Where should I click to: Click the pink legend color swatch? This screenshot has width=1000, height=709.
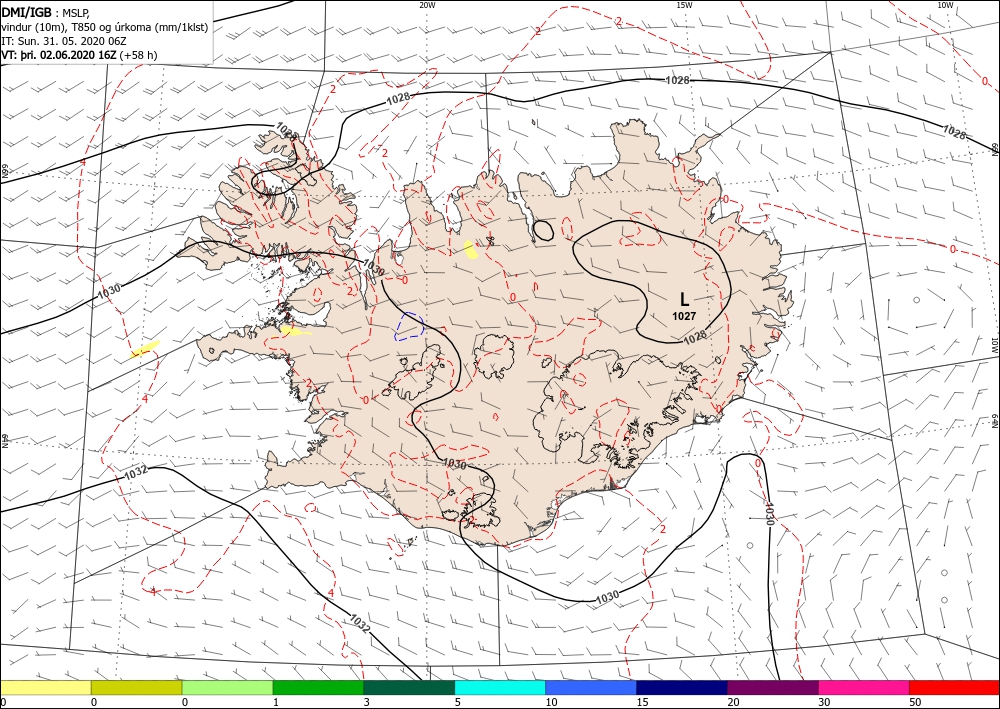tap(864, 687)
